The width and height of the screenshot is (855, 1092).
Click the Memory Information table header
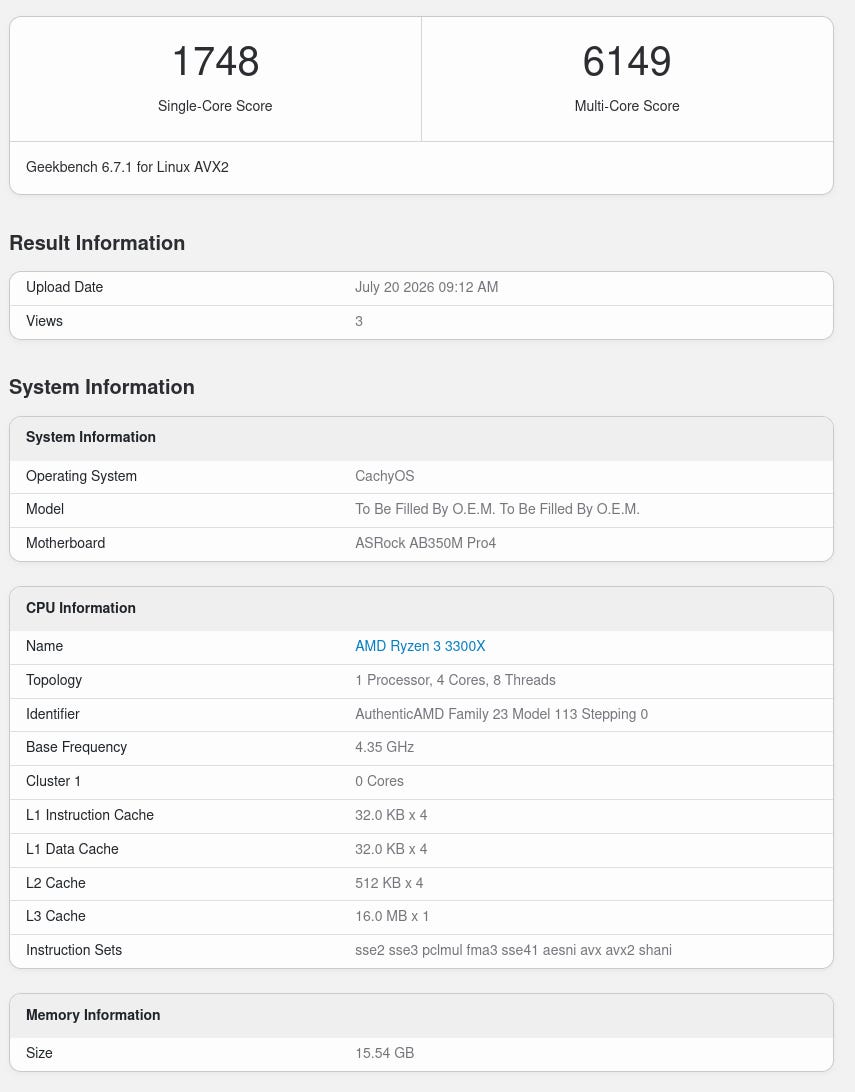tap(421, 1015)
